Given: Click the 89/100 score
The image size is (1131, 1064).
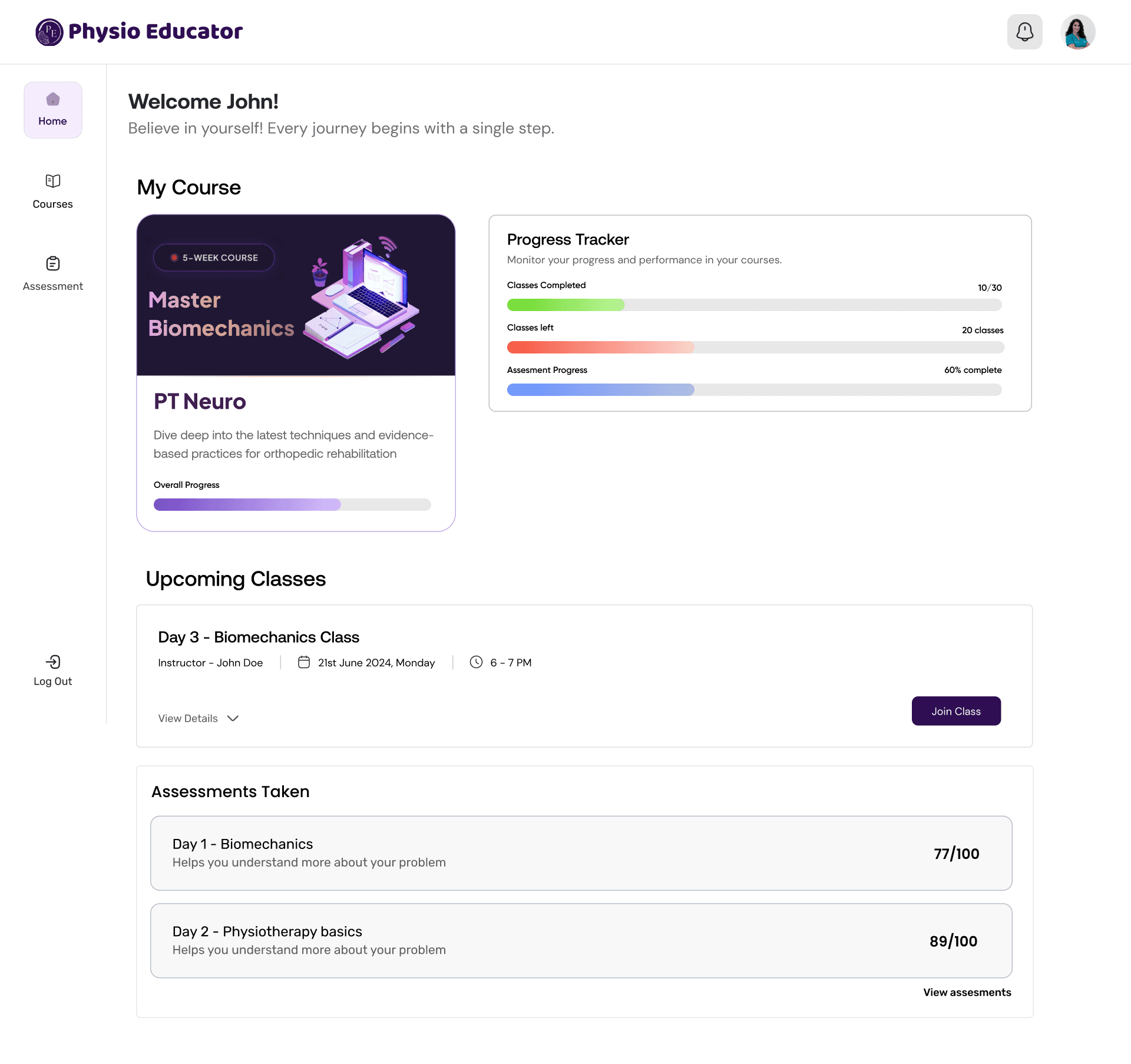Looking at the screenshot, I should click(954, 941).
